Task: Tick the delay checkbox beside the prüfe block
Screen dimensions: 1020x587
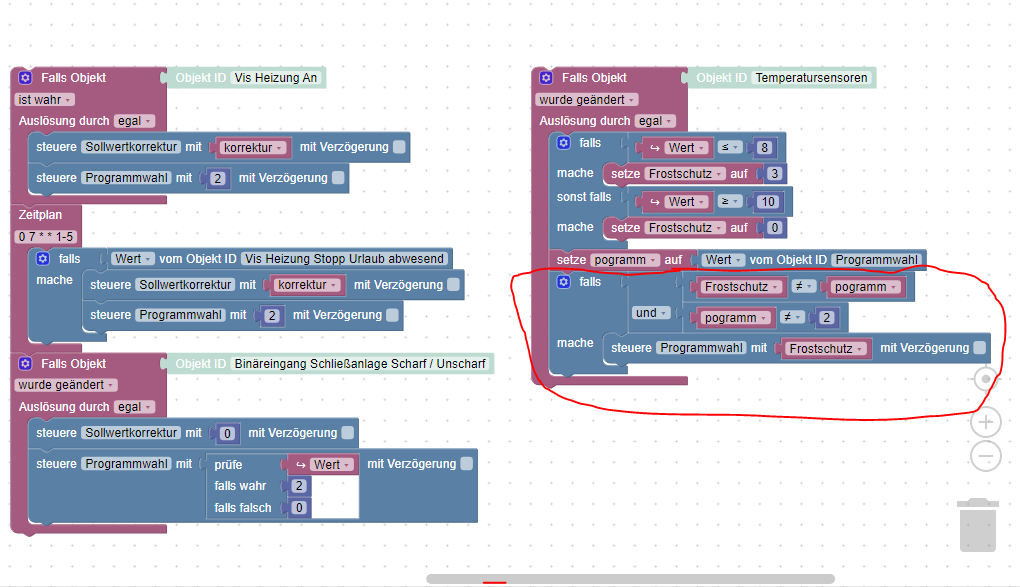Action: pyautogui.click(x=466, y=463)
